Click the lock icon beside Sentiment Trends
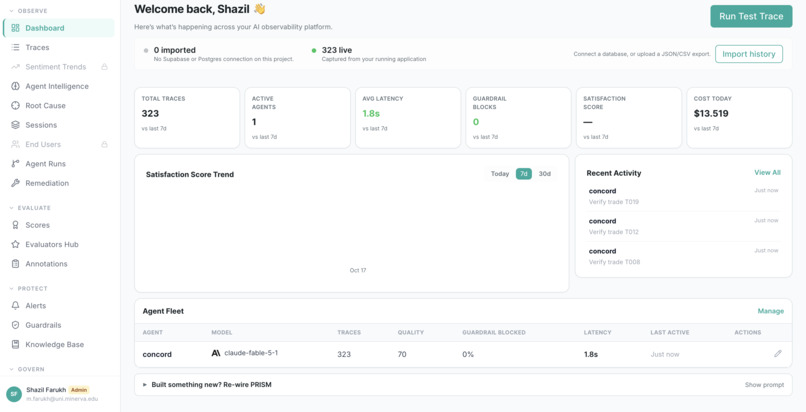The width and height of the screenshot is (806, 412). [x=104, y=67]
